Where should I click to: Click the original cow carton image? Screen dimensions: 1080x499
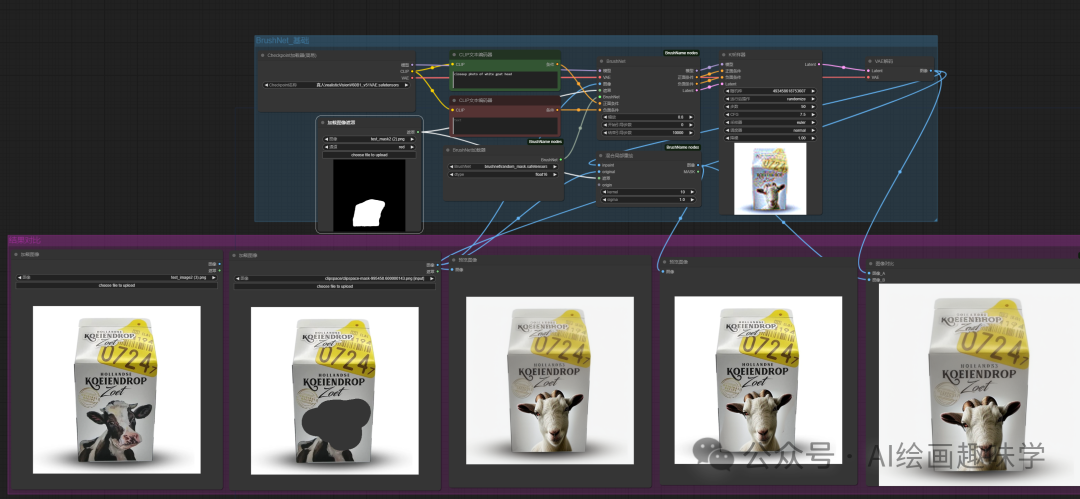click(x=116, y=389)
